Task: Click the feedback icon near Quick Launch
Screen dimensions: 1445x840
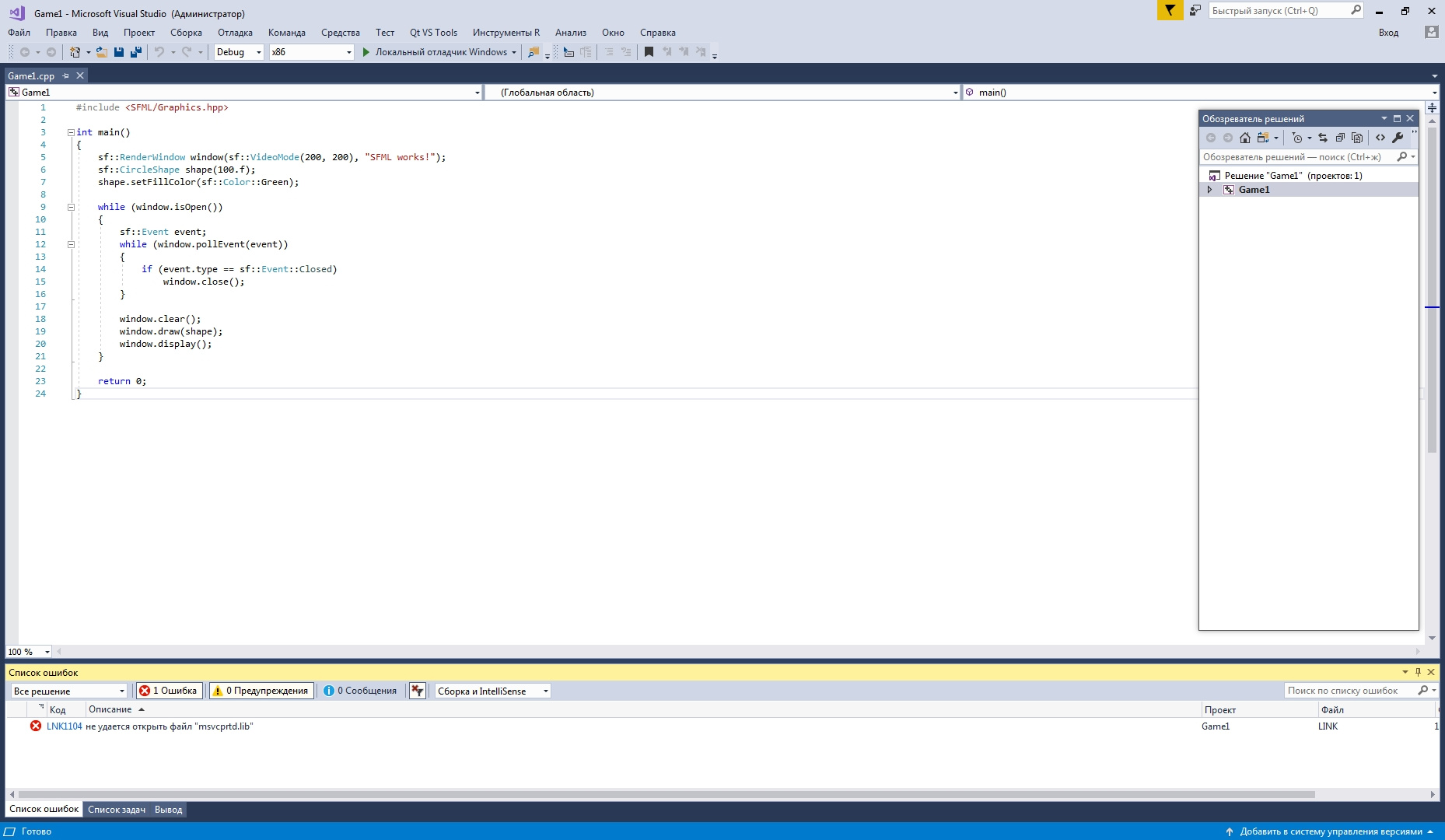Action: tap(1195, 10)
